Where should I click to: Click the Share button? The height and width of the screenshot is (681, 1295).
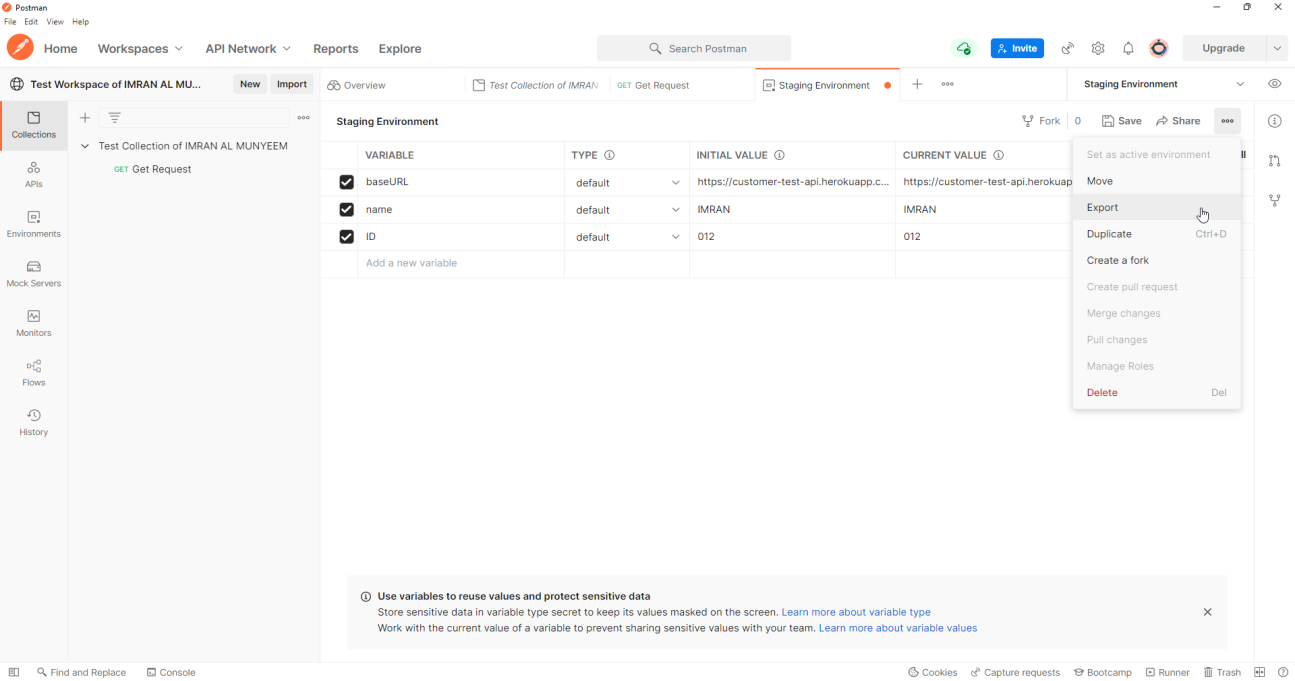point(1178,121)
